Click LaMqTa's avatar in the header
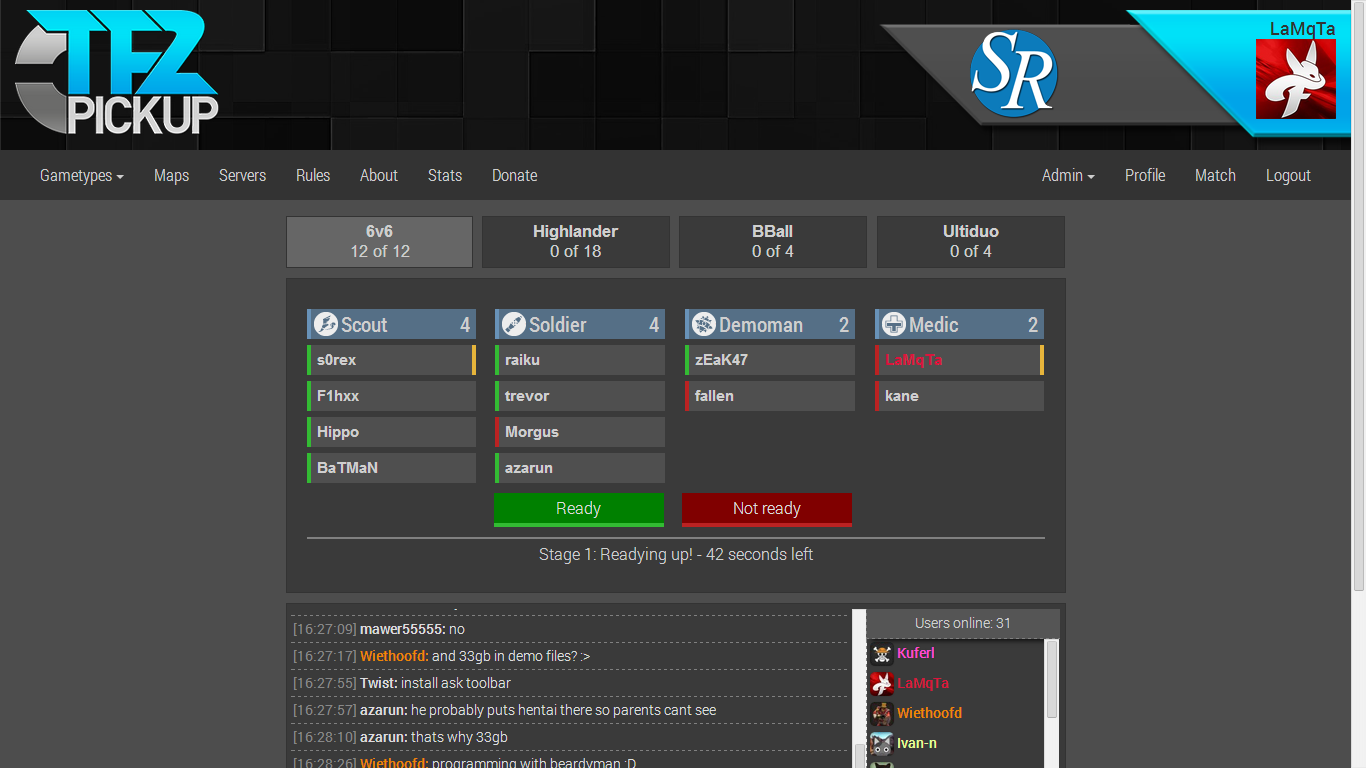 tap(1296, 79)
